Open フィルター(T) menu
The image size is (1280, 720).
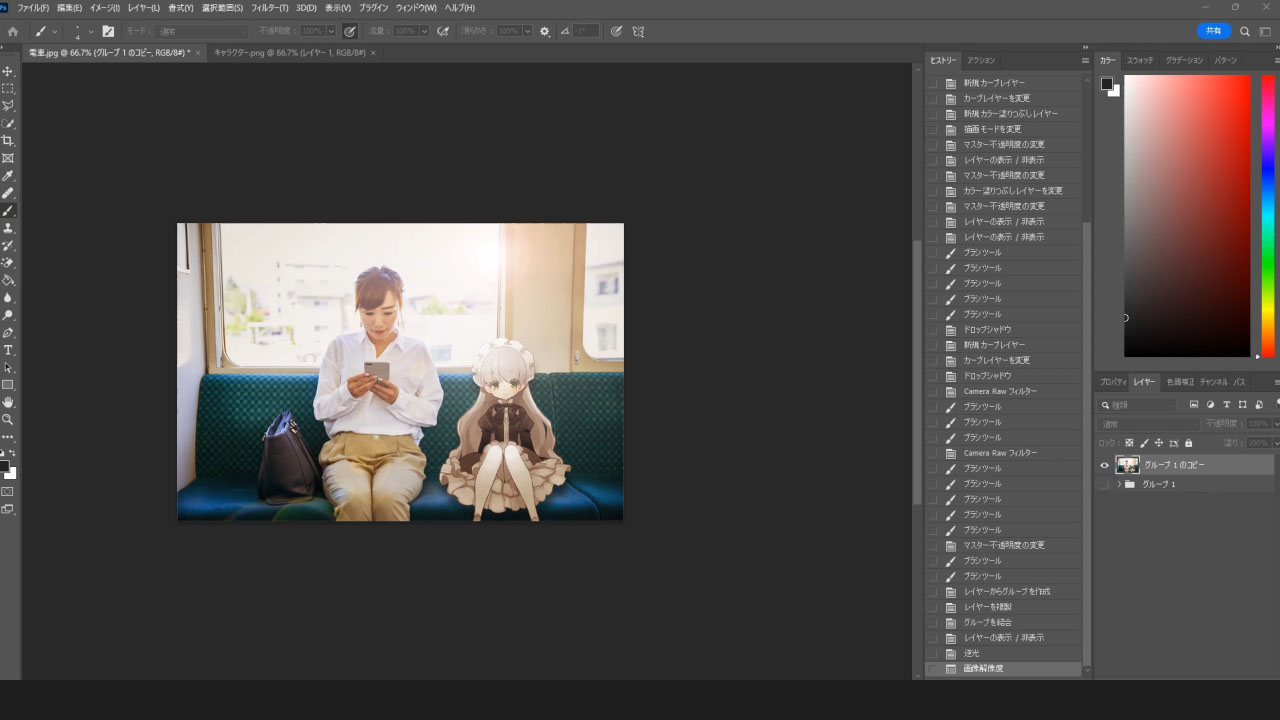tap(269, 8)
